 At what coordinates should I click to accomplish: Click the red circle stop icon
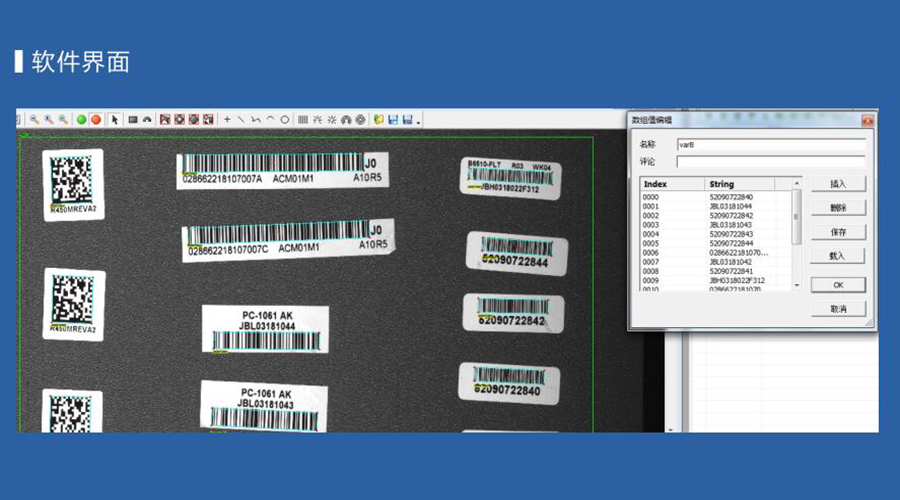(x=96, y=119)
